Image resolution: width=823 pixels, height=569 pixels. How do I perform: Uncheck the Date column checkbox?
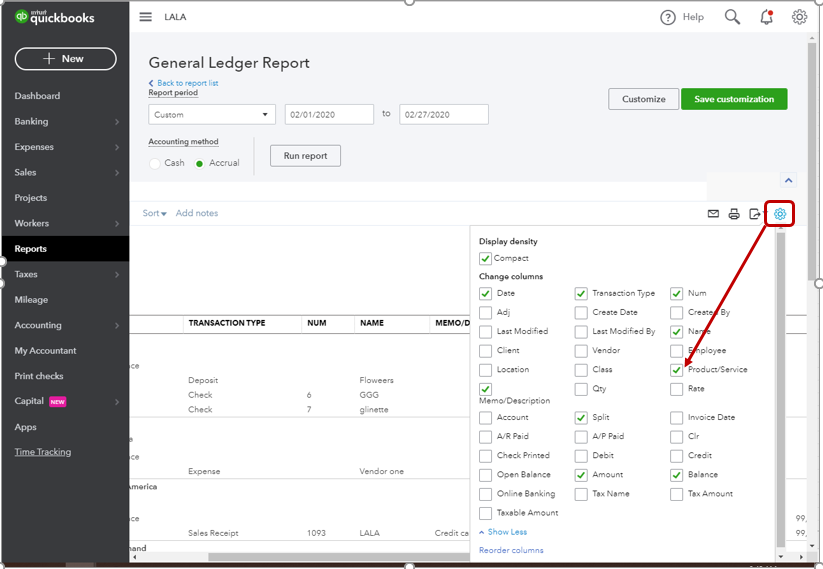pyautogui.click(x=485, y=293)
